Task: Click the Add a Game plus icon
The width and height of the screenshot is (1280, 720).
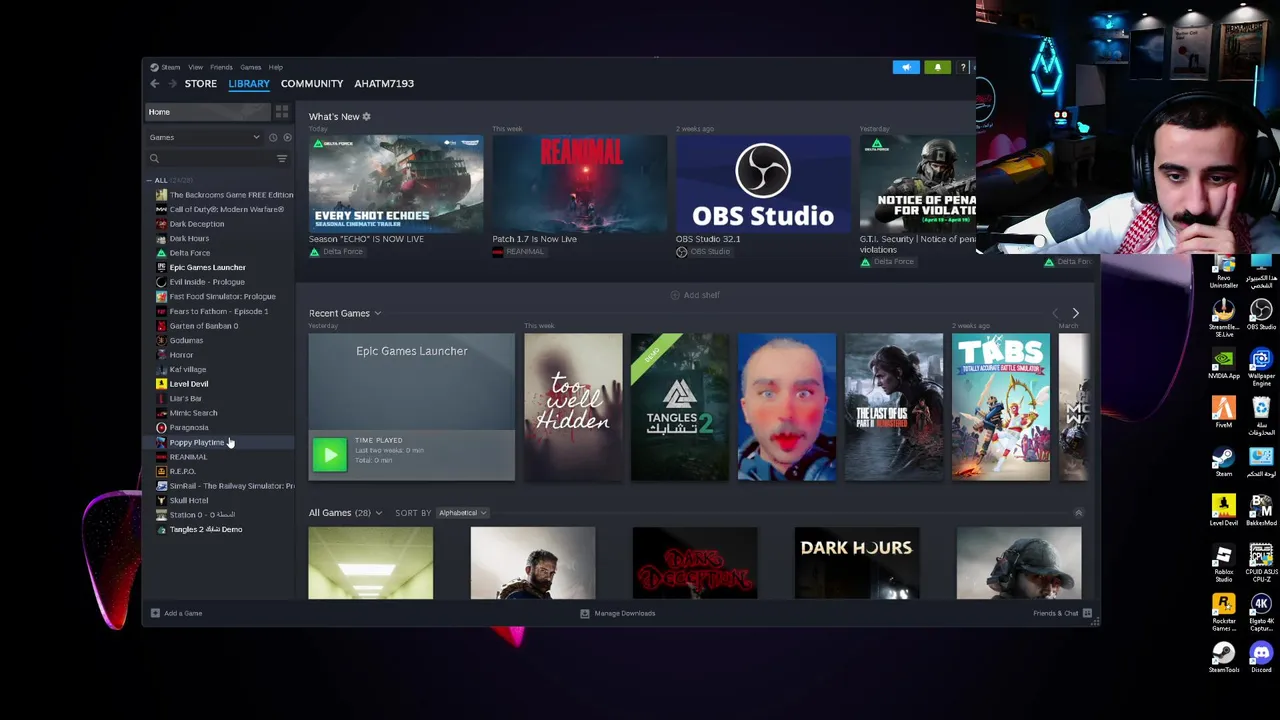Action: pyautogui.click(x=155, y=613)
